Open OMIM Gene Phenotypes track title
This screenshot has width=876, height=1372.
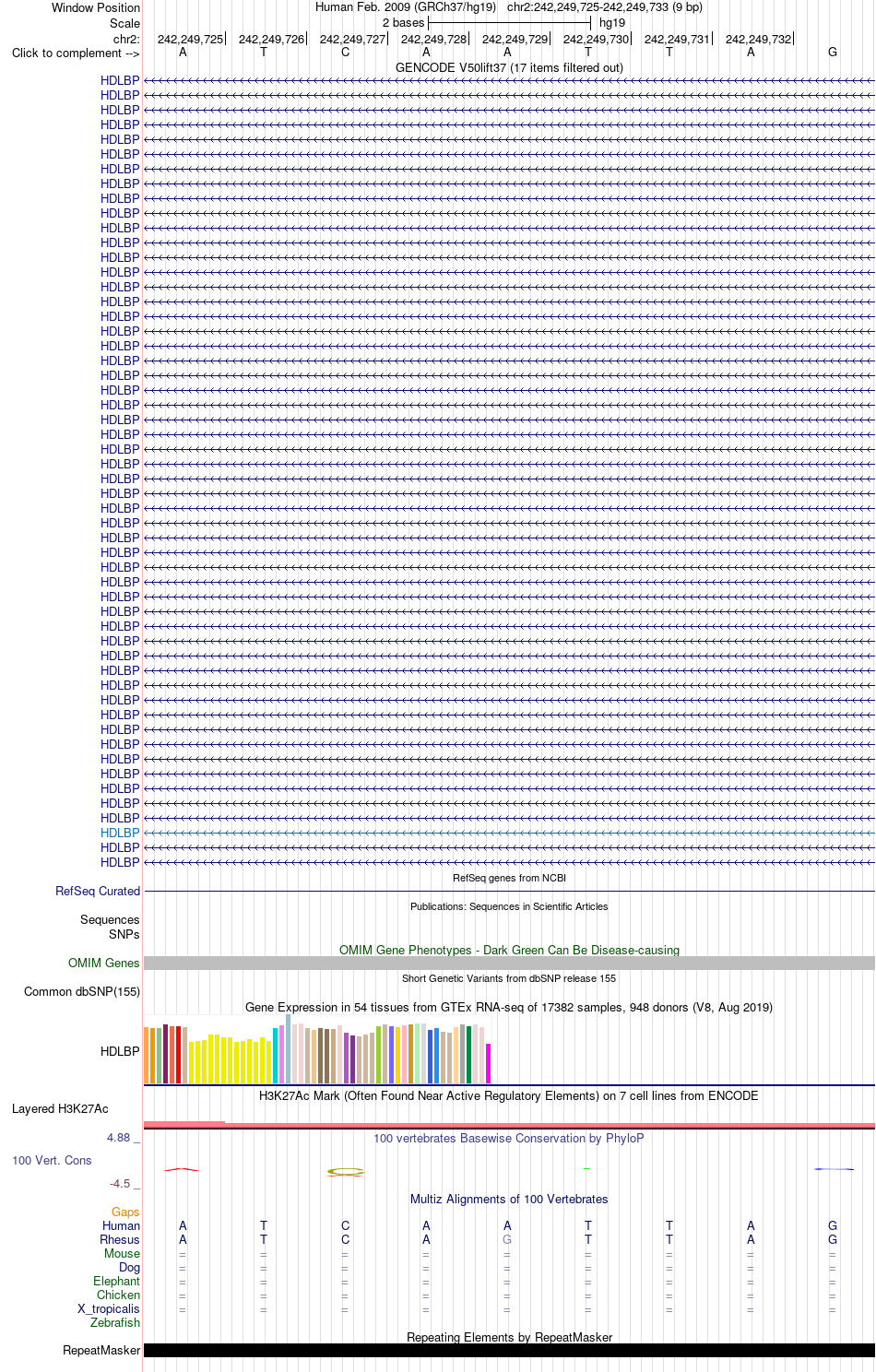pyautogui.click(x=509, y=950)
